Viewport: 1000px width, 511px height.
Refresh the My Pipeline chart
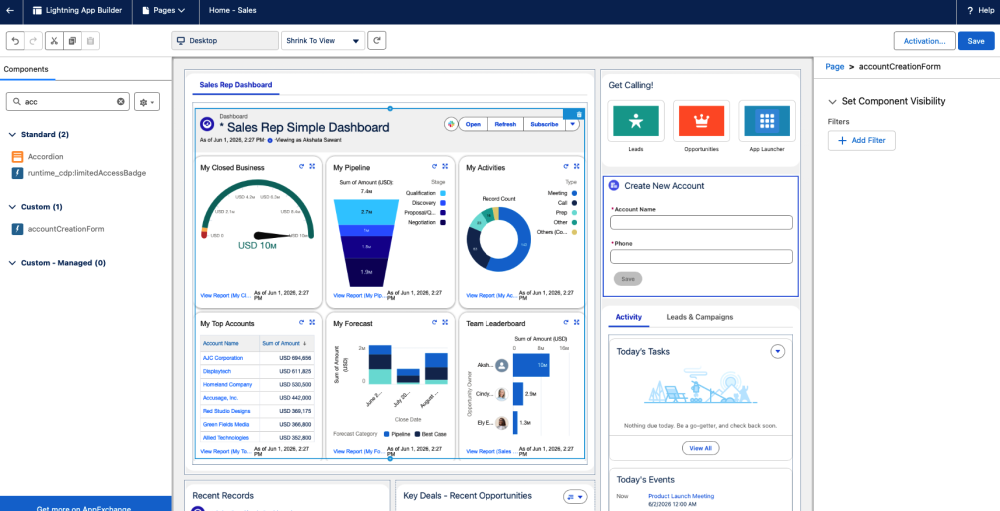(434, 167)
